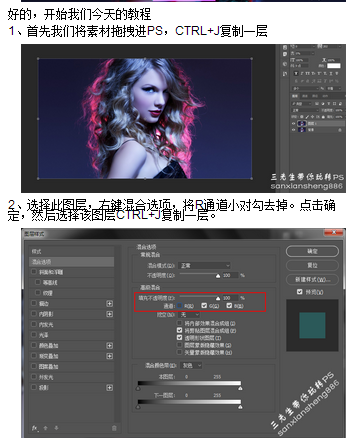Click the type layer filter T icon
This screenshot has height=438, width=363.
coord(329,104)
